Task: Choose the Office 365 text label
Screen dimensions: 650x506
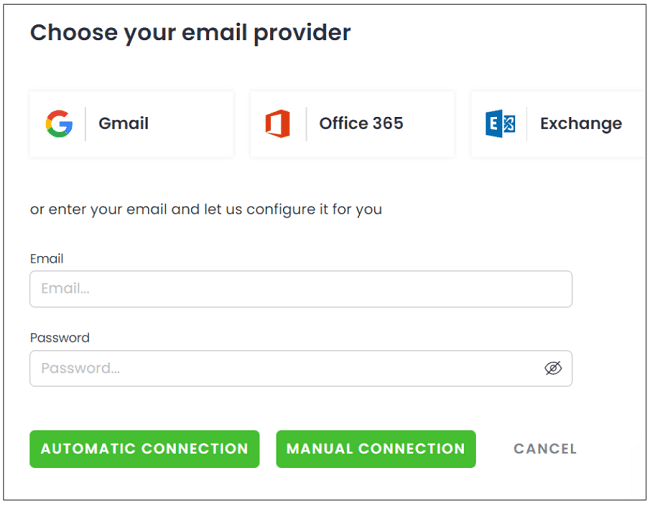Action: (x=361, y=124)
